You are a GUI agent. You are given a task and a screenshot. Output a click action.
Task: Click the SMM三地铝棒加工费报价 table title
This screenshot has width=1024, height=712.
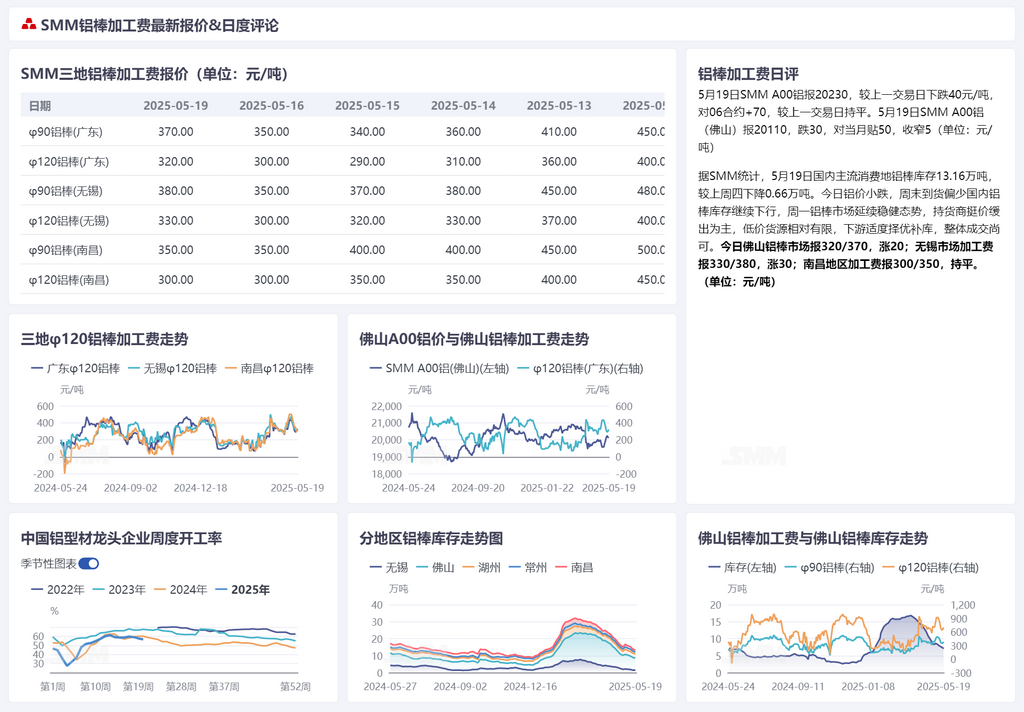tap(154, 74)
